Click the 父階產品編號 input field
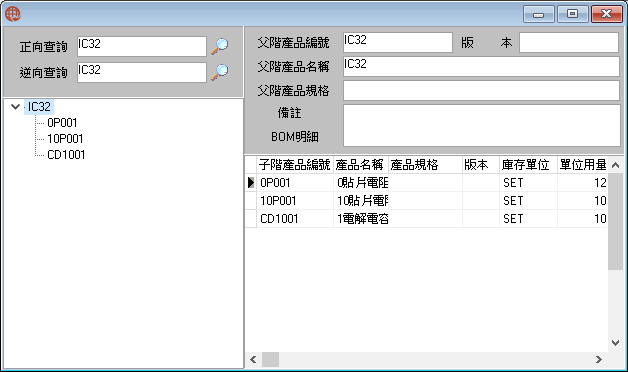This screenshot has width=628, height=372. [398, 42]
